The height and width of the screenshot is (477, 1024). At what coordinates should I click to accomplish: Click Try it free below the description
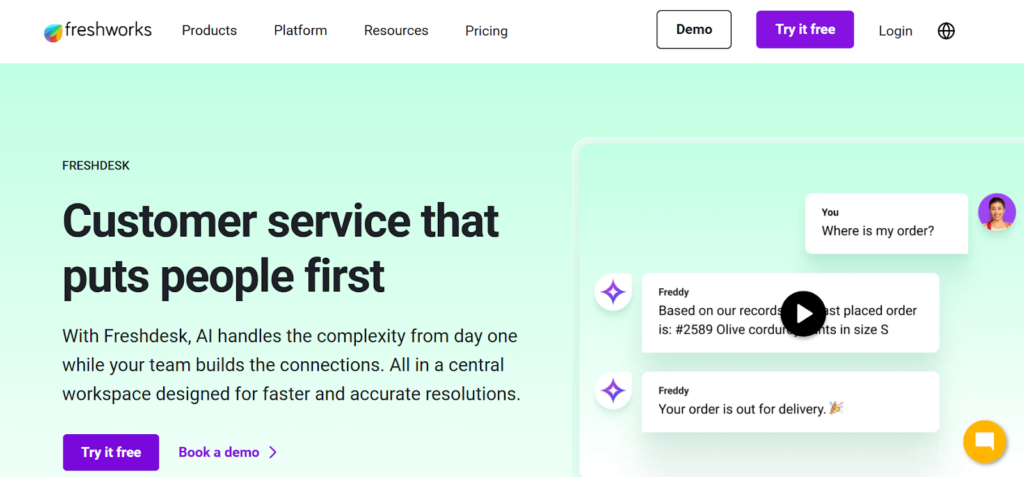[x=111, y=452]
